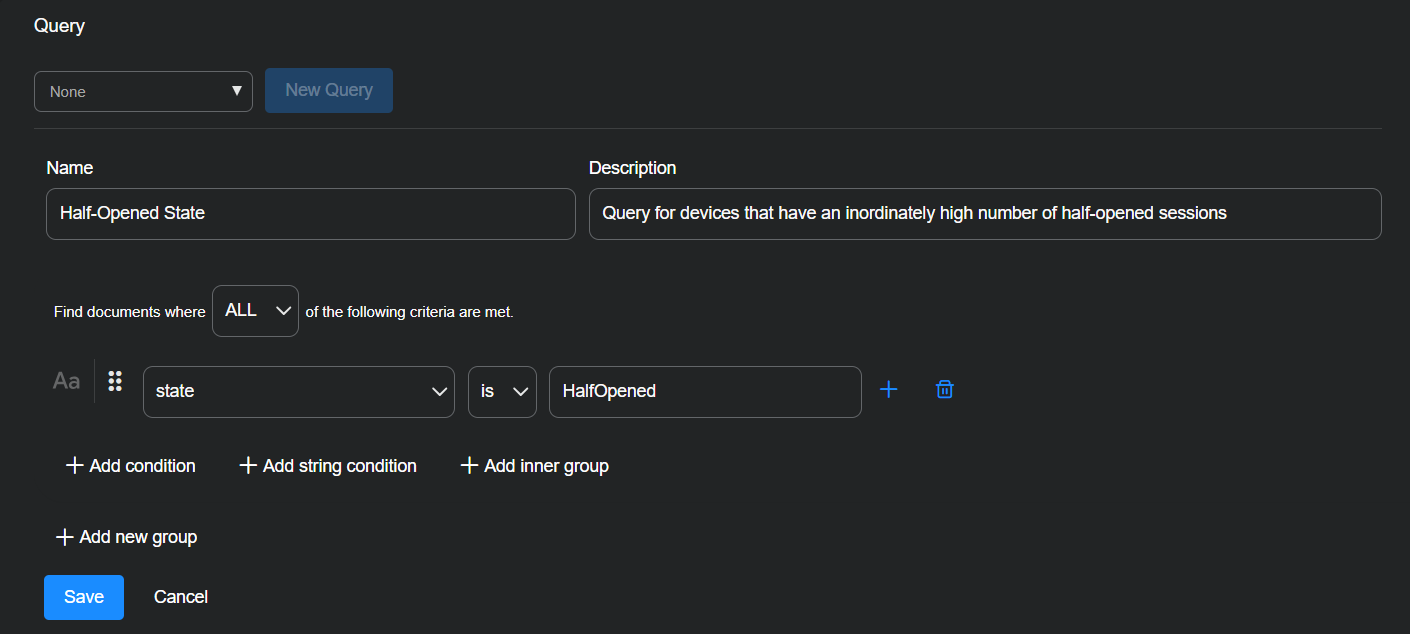Click the Name field with Half-Opened State

pyautogui.click(x=310, y=214)
